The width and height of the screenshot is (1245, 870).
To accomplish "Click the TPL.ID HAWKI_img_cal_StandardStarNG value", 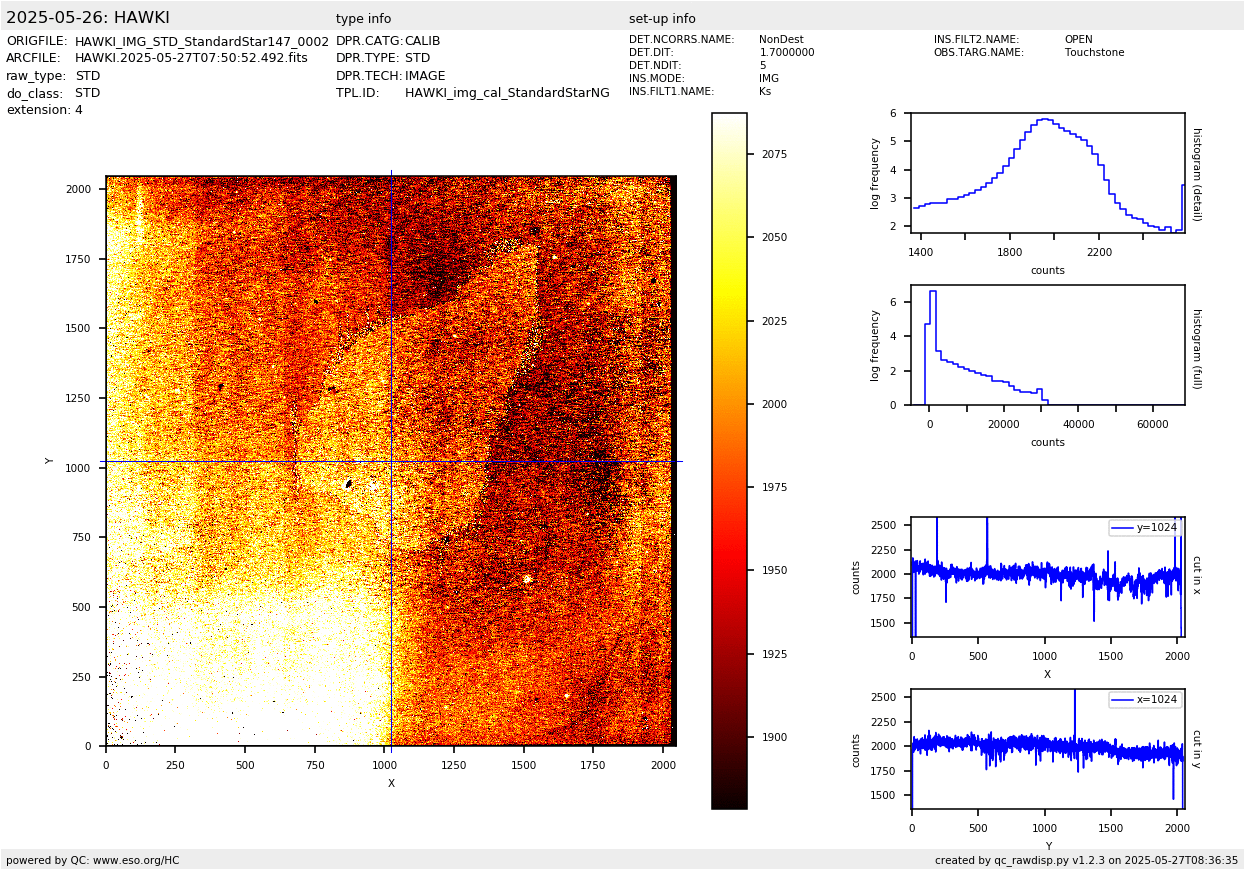I will point(506,93).
